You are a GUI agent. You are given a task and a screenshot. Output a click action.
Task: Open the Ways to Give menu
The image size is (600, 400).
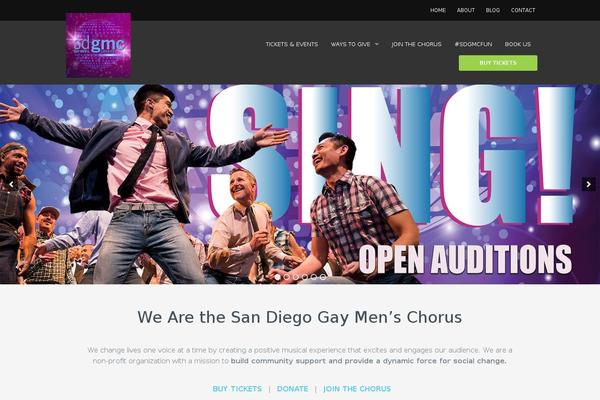coord(351,44)
